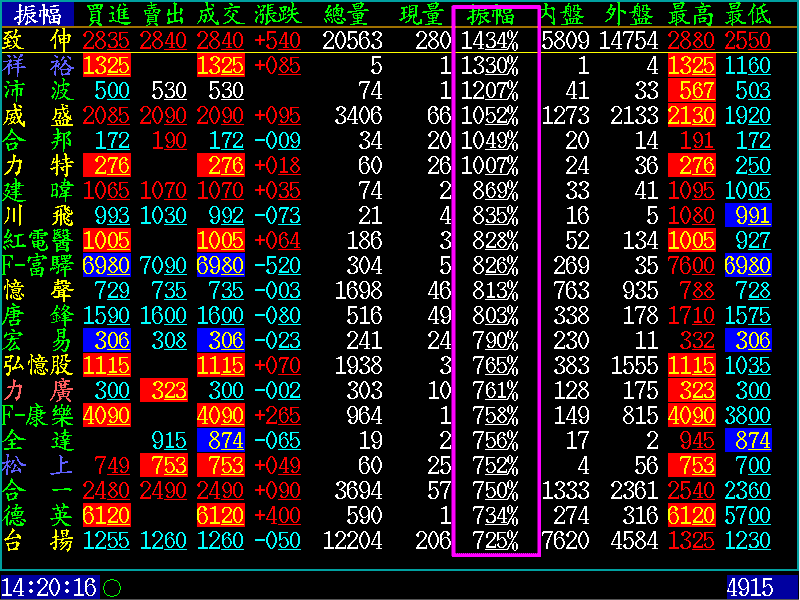This screenshot has height=600, width=800.
Task: Select the blue 振幅 label in top-left corner
Action: (38, 14)
